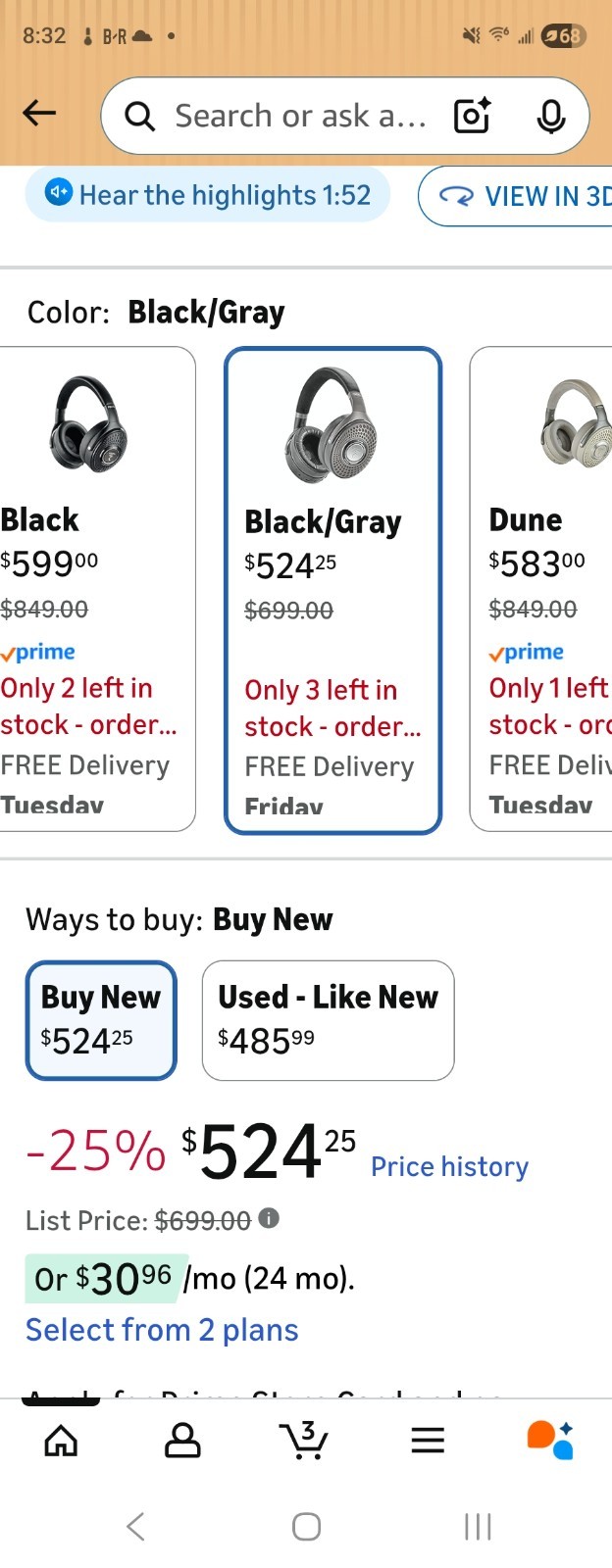Tap the camera lens search icon
Screen dimensions: 612x1568
tap(472, 116)
